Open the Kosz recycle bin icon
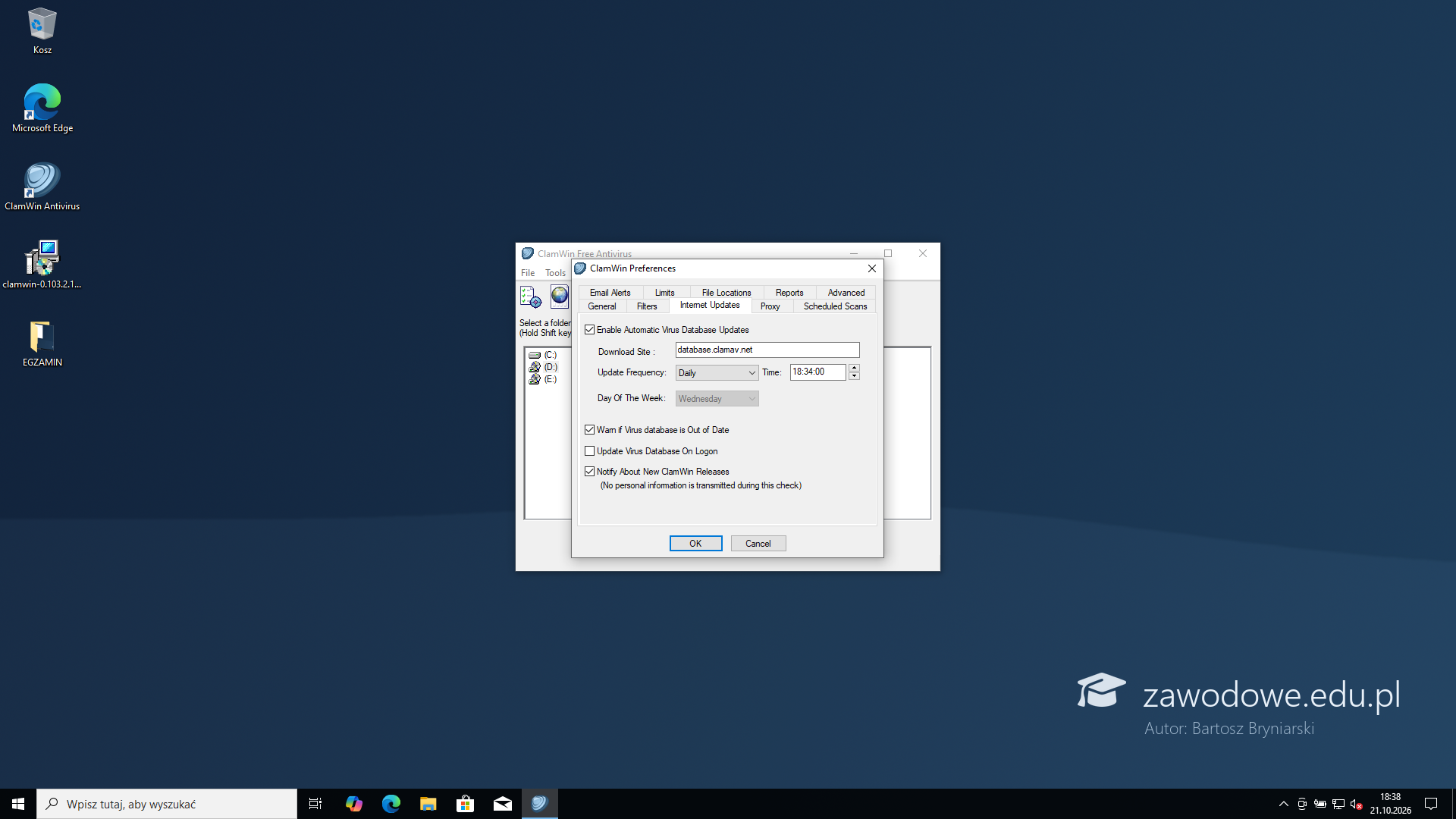 42,30
